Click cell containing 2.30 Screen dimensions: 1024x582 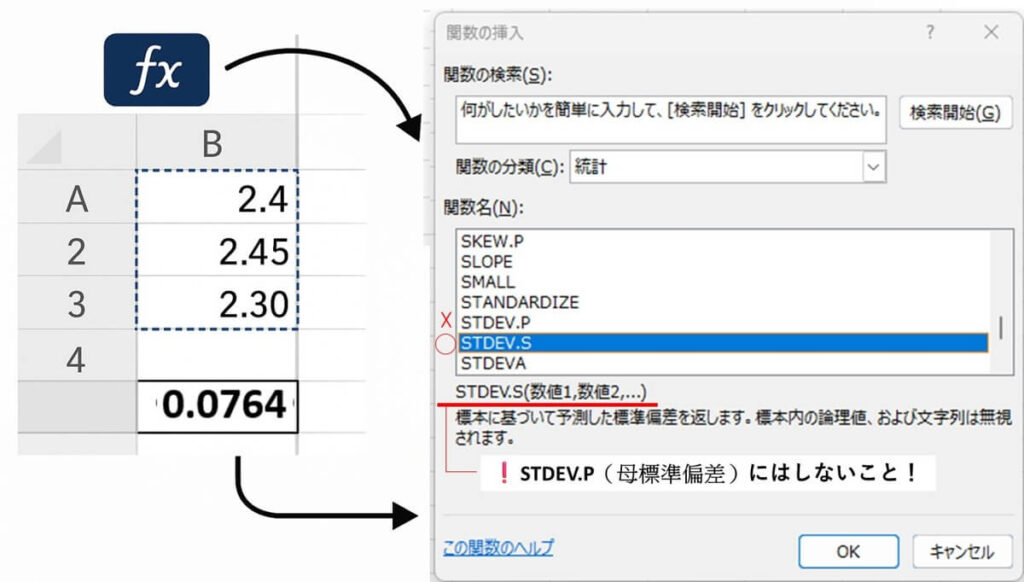point(217,303)
